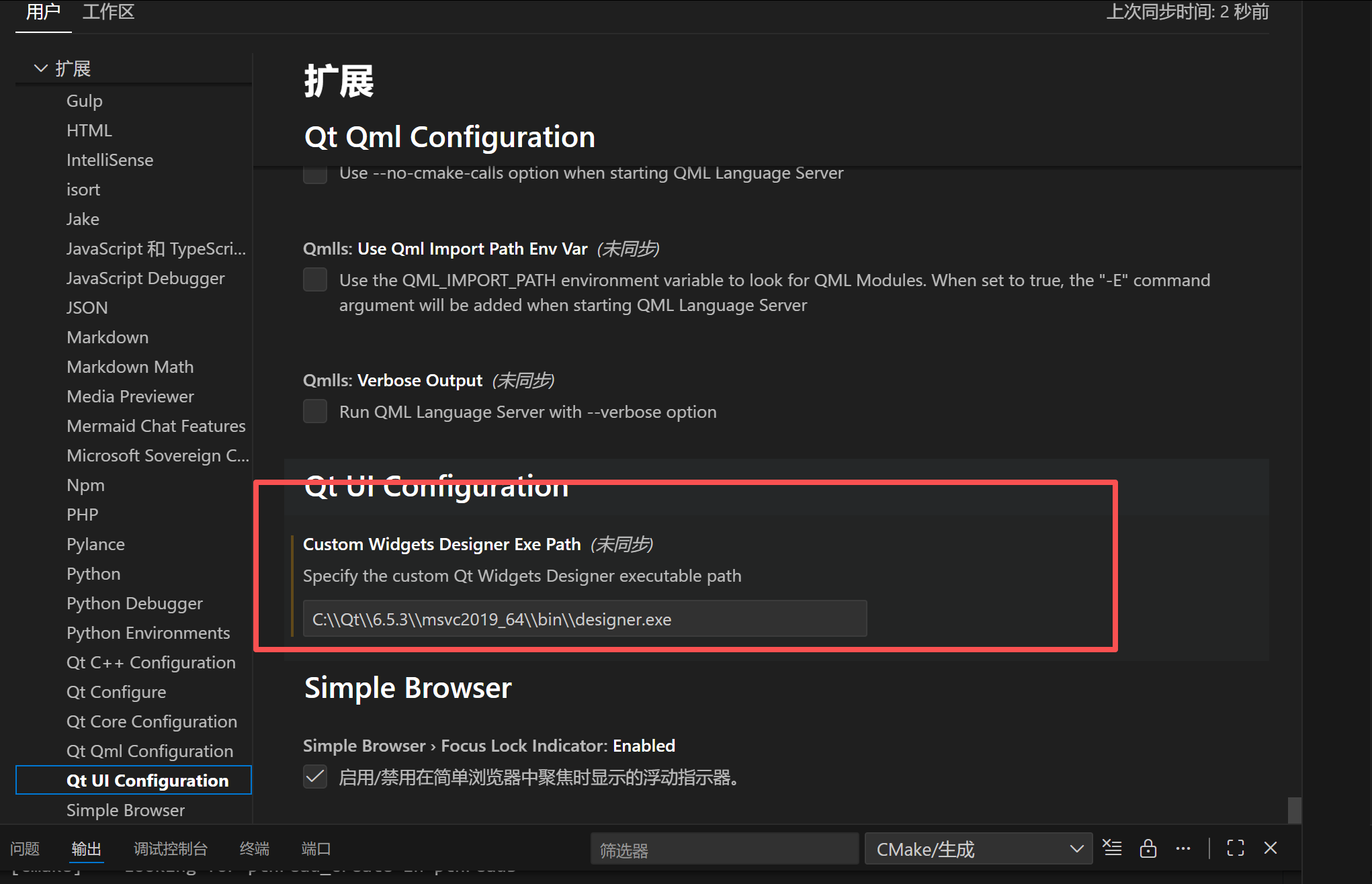Open the 终端 panel tab
1372x884 pixels.
click(254, 848)
